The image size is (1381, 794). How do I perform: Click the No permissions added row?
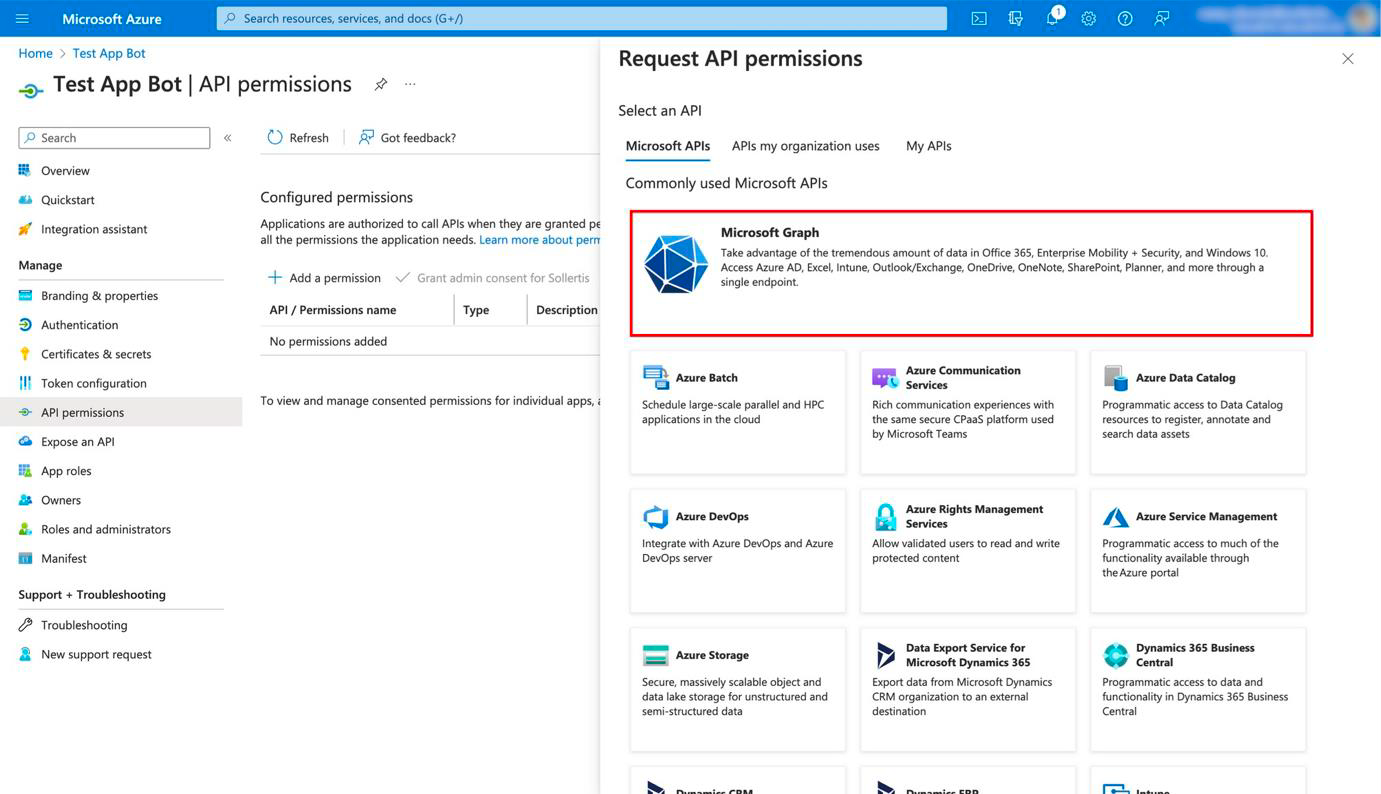[x=430, y=341]
